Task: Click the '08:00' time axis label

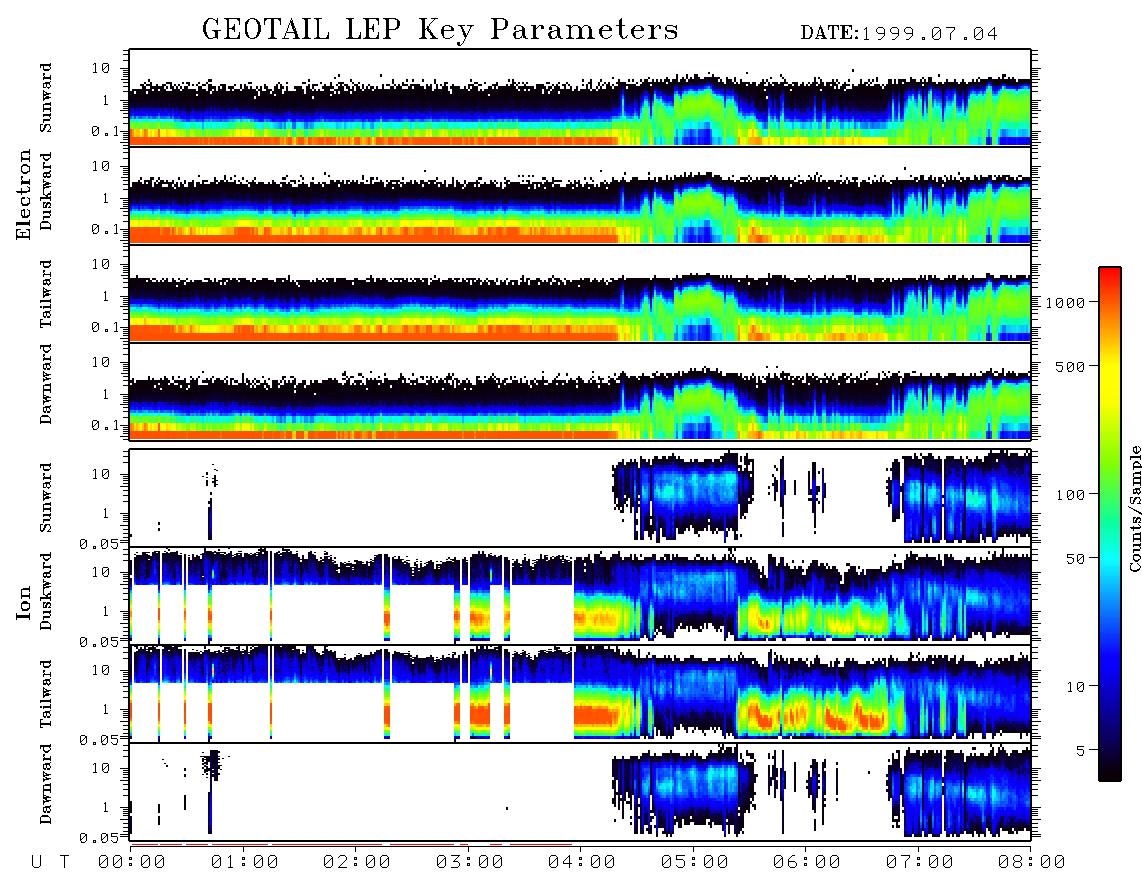Action: coord(1032,863)
